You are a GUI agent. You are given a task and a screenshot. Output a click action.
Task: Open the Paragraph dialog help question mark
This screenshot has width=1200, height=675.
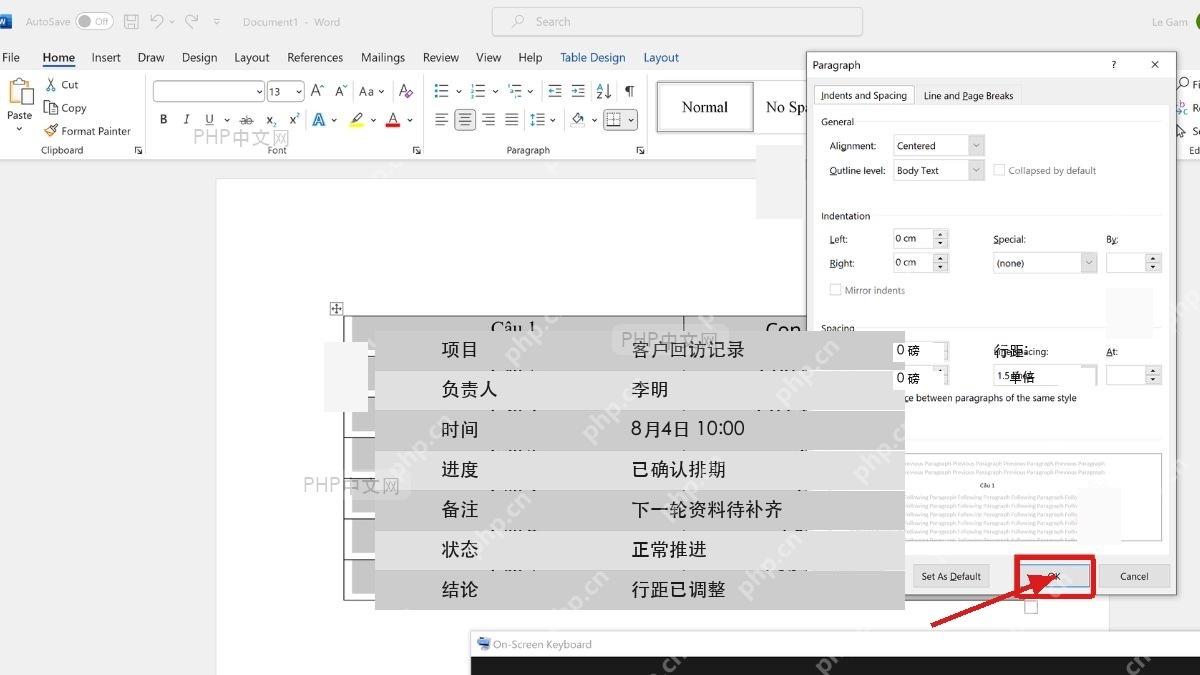pyautogui.click(x=1114, y=65)
